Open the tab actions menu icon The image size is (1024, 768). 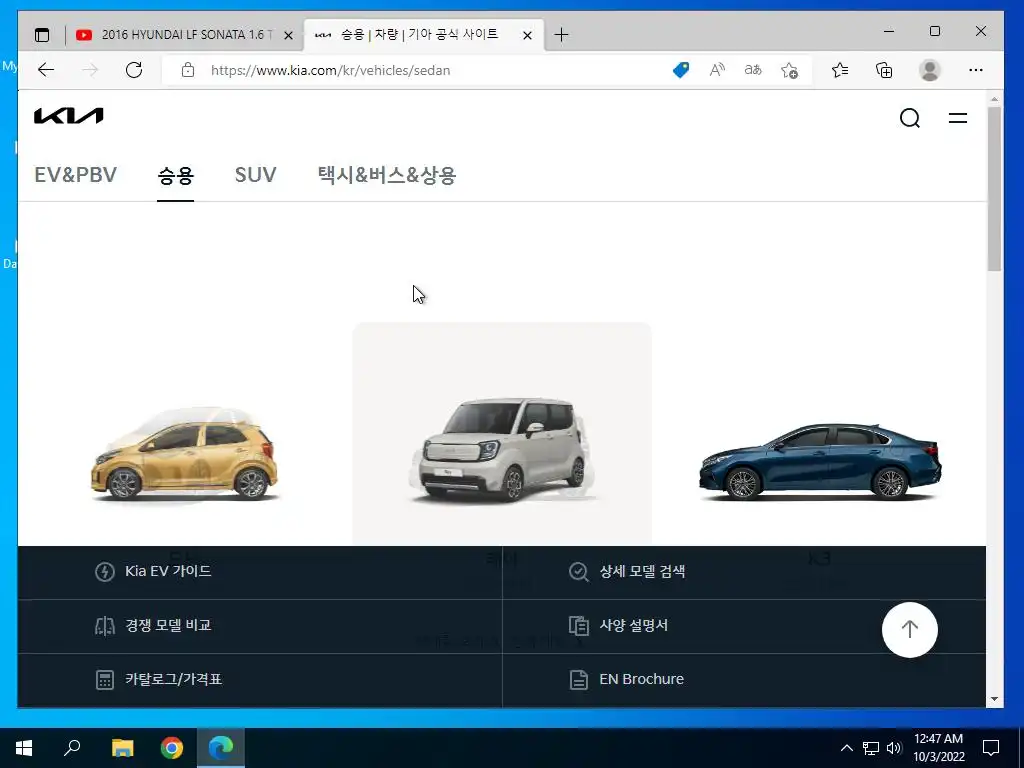[x=42, y=35]
